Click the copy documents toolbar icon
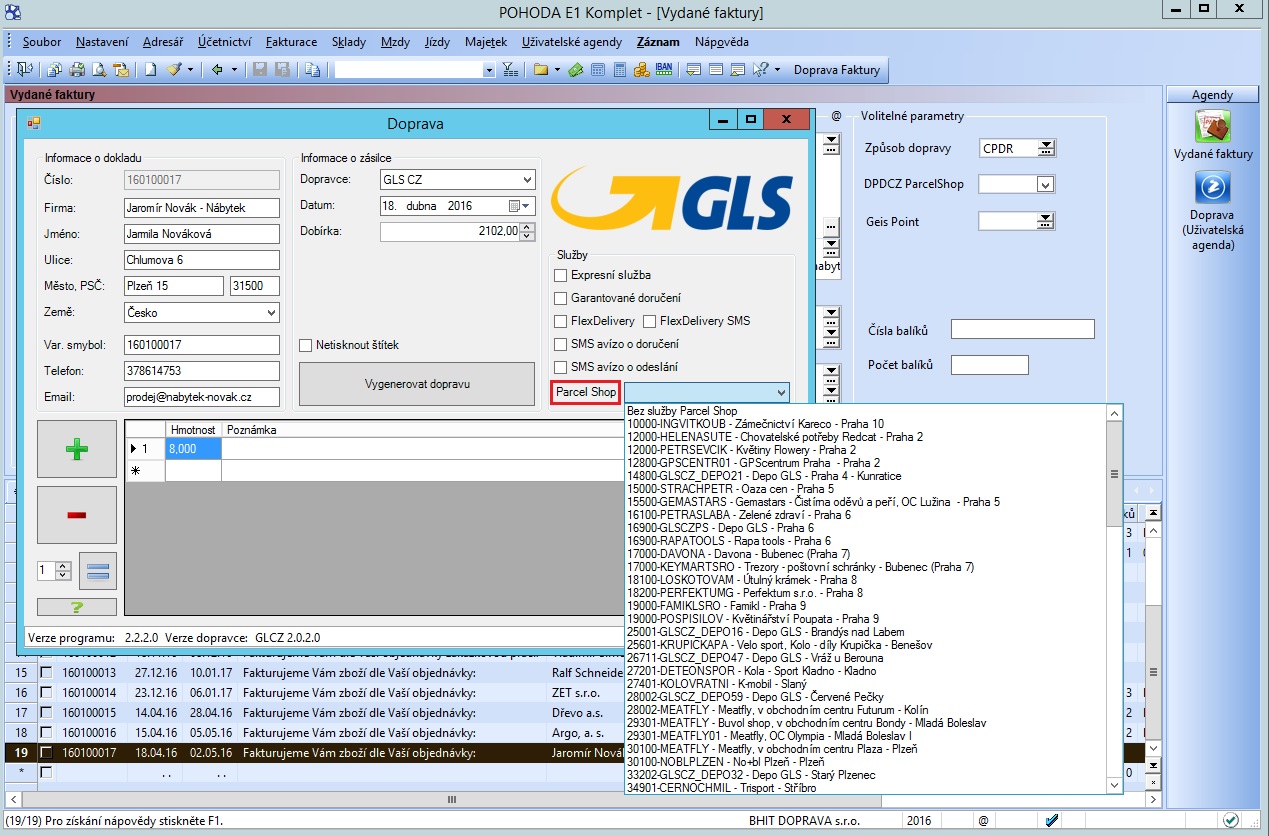This screenshot has width=1269, height=836. pos(313,70)
